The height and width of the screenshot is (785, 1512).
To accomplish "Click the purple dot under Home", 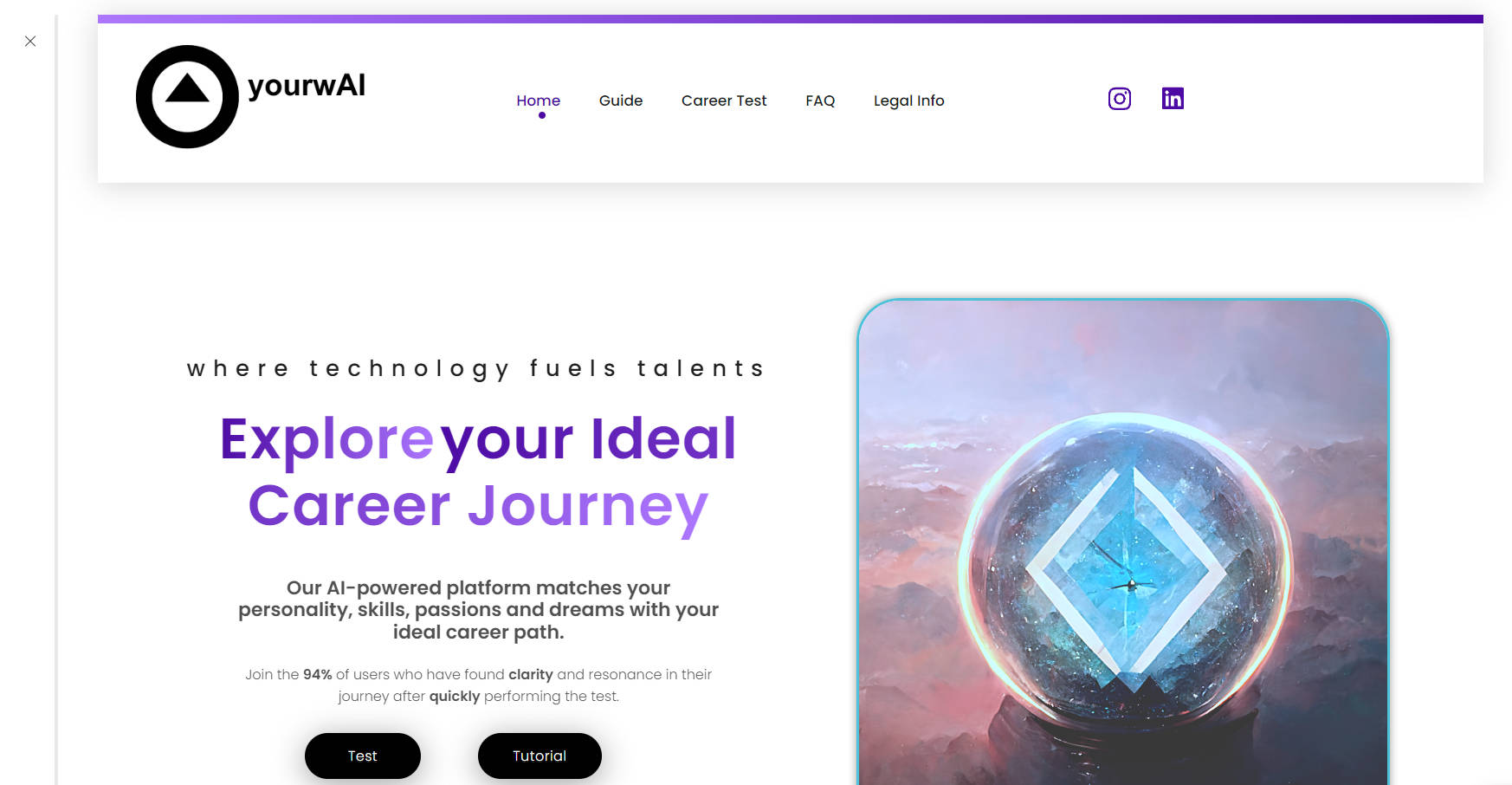I will 542,115.
